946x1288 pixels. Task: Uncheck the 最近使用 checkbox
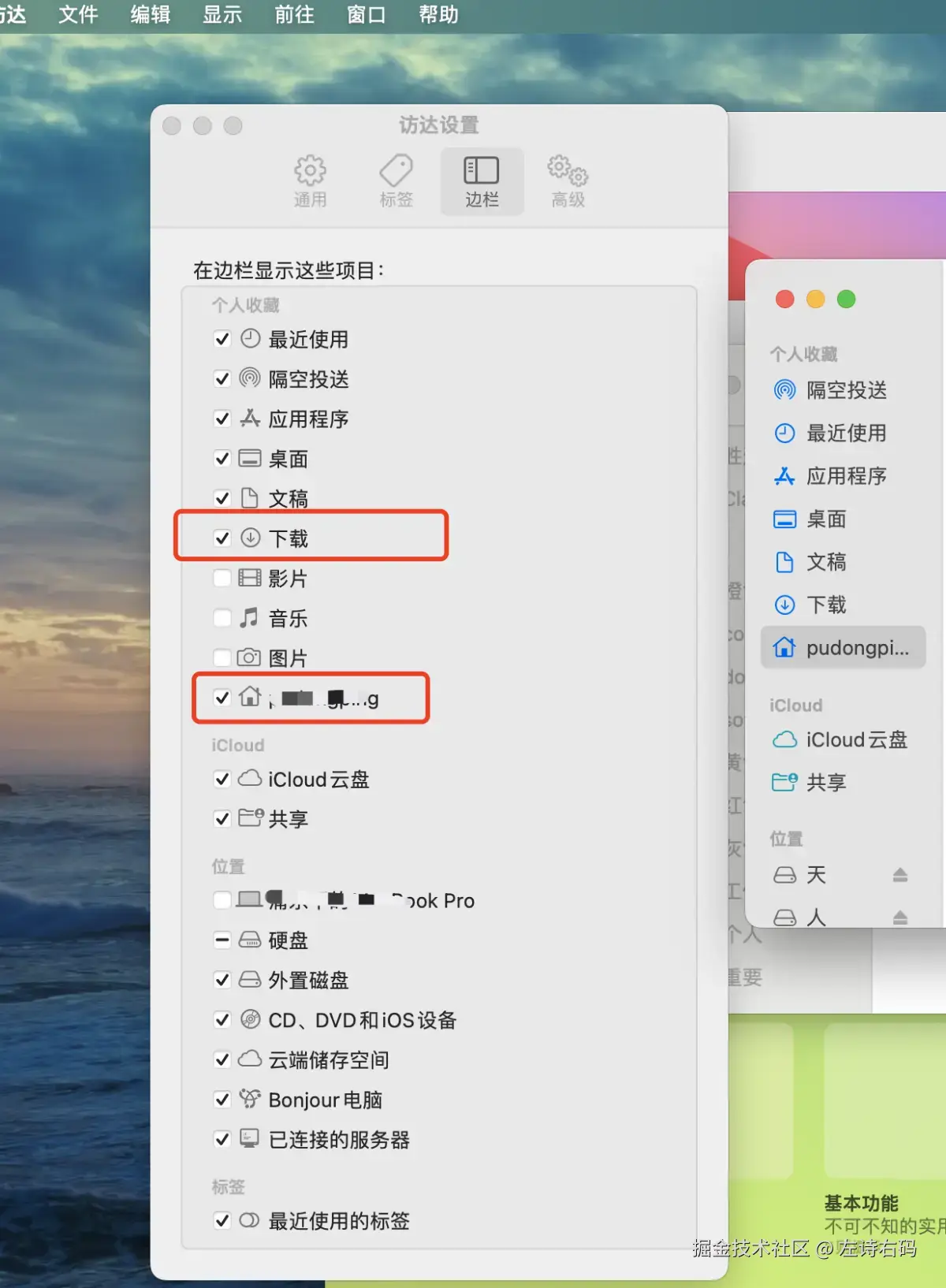tap(222, 339)
